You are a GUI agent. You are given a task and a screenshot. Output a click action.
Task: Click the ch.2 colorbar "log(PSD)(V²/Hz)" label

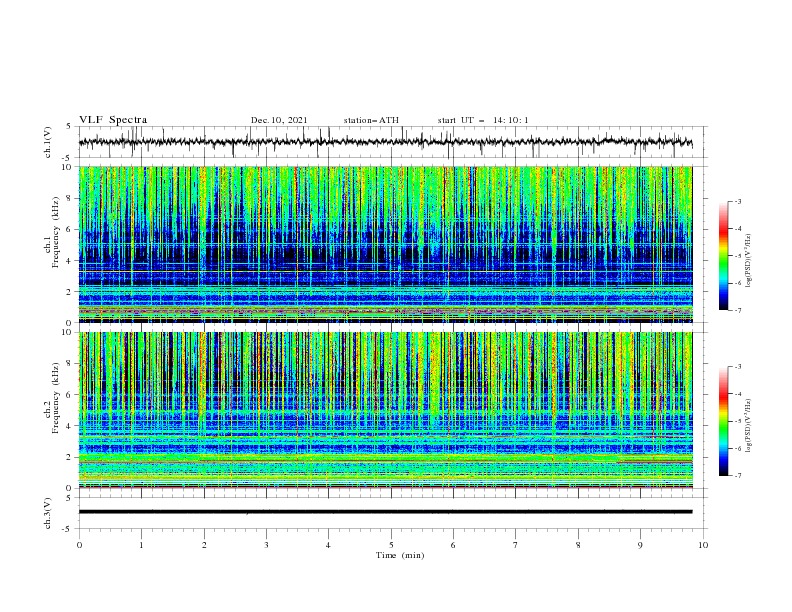point(749,426)
